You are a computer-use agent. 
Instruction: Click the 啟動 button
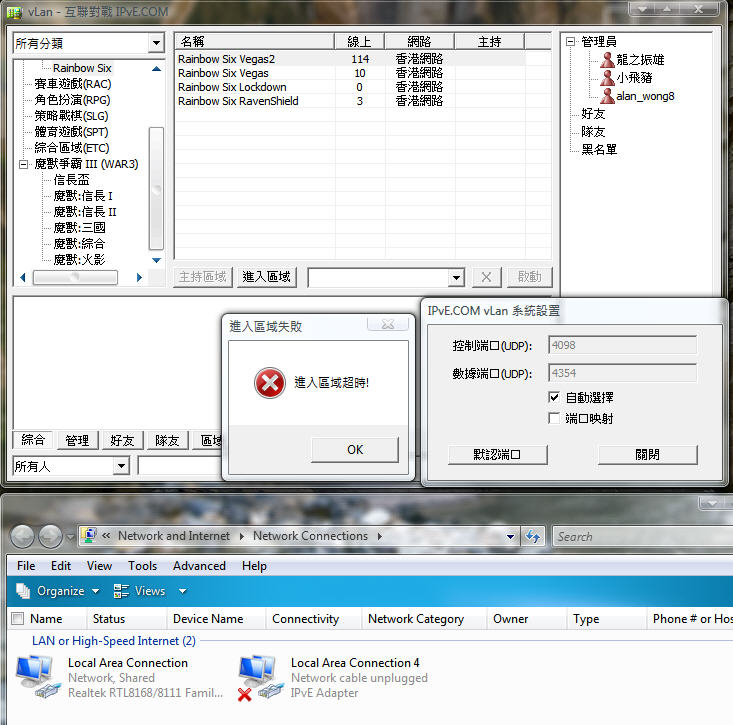(529, 277)
